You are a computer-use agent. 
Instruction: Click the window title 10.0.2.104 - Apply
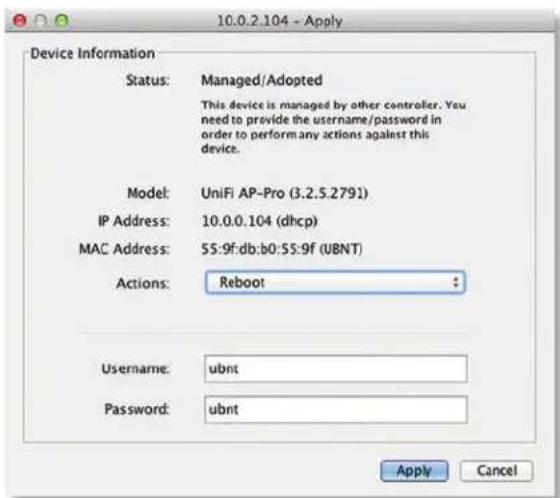[280, 21]
